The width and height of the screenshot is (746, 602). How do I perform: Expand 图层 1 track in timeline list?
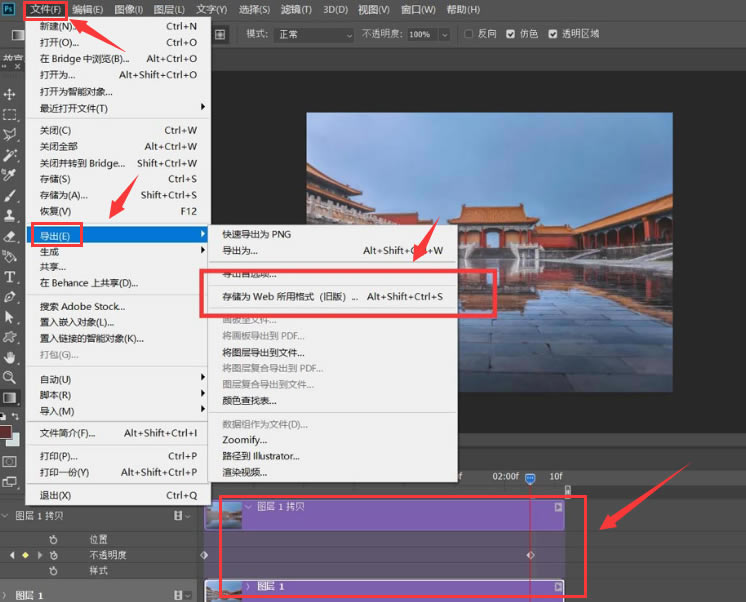(x=4, y=595)
